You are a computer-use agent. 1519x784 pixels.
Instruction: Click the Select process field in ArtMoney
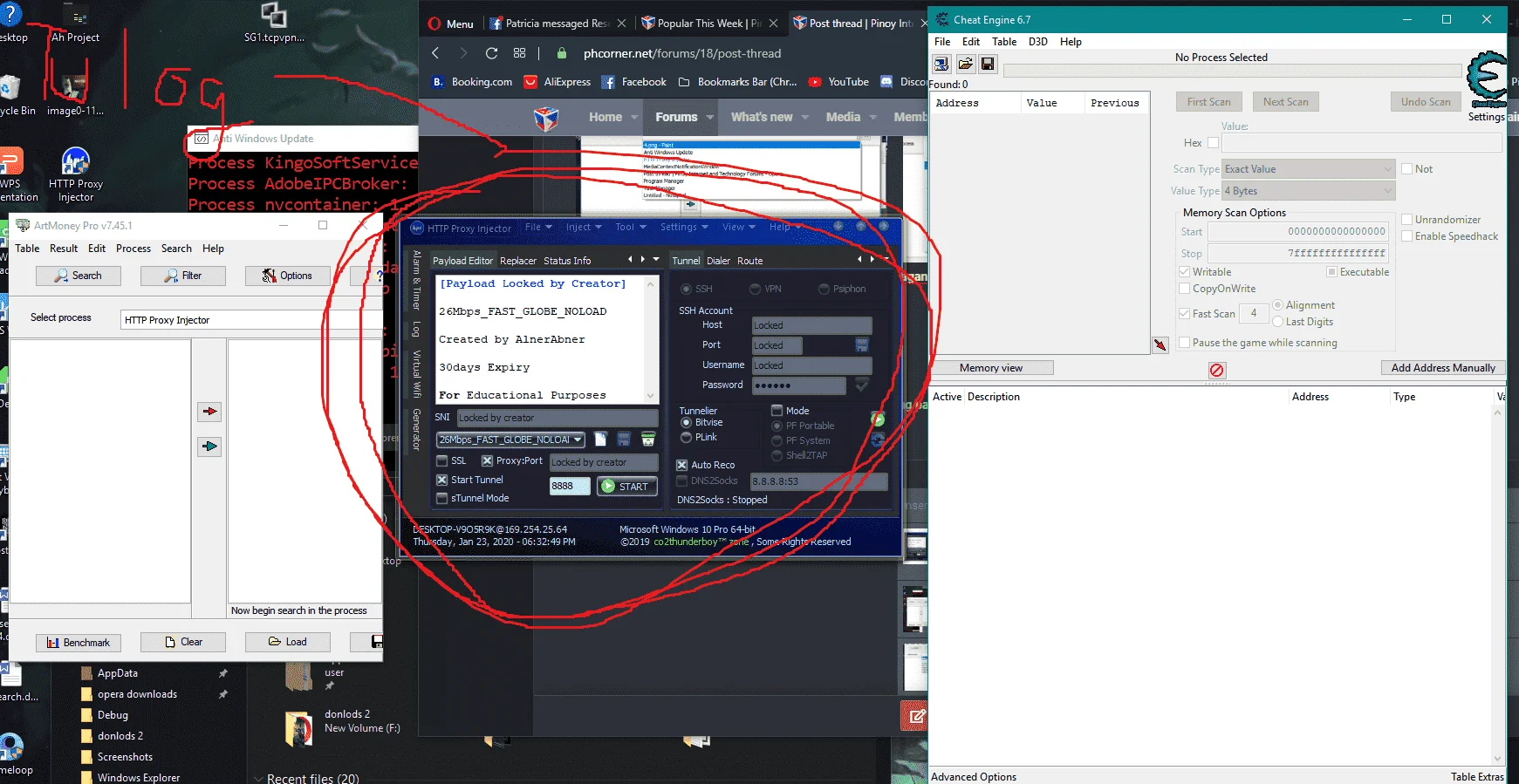pos(251,320)
